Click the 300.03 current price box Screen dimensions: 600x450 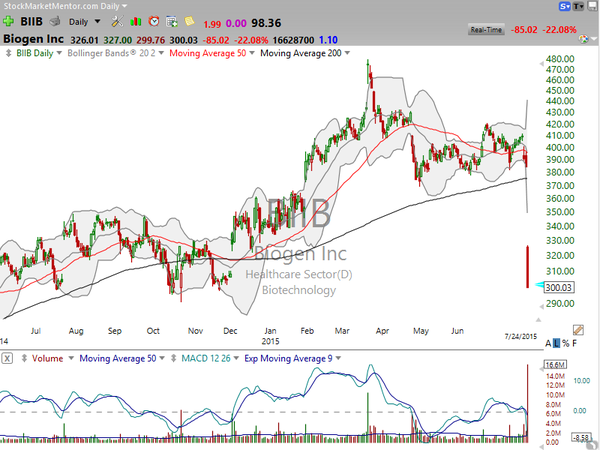coord(559,287)
